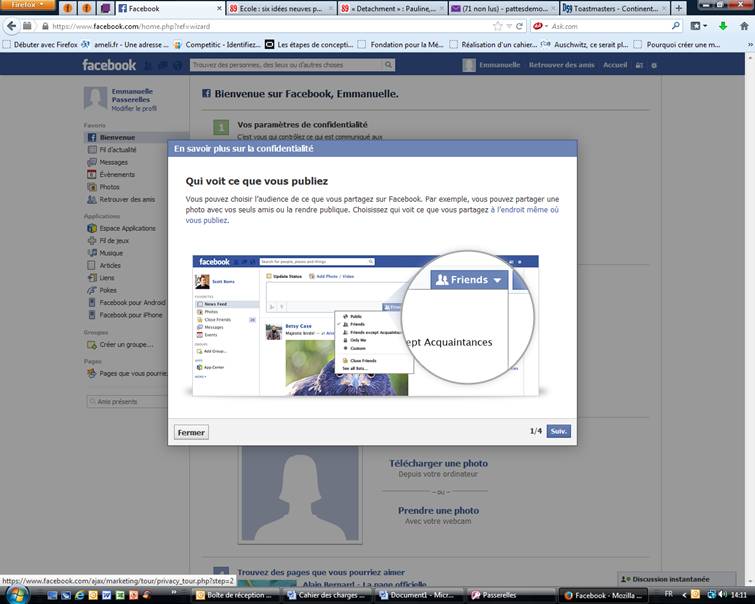Open Fil d'actualité in the sidebar
The width and height of the screenshot is (755, 604).
click(117, 150)
